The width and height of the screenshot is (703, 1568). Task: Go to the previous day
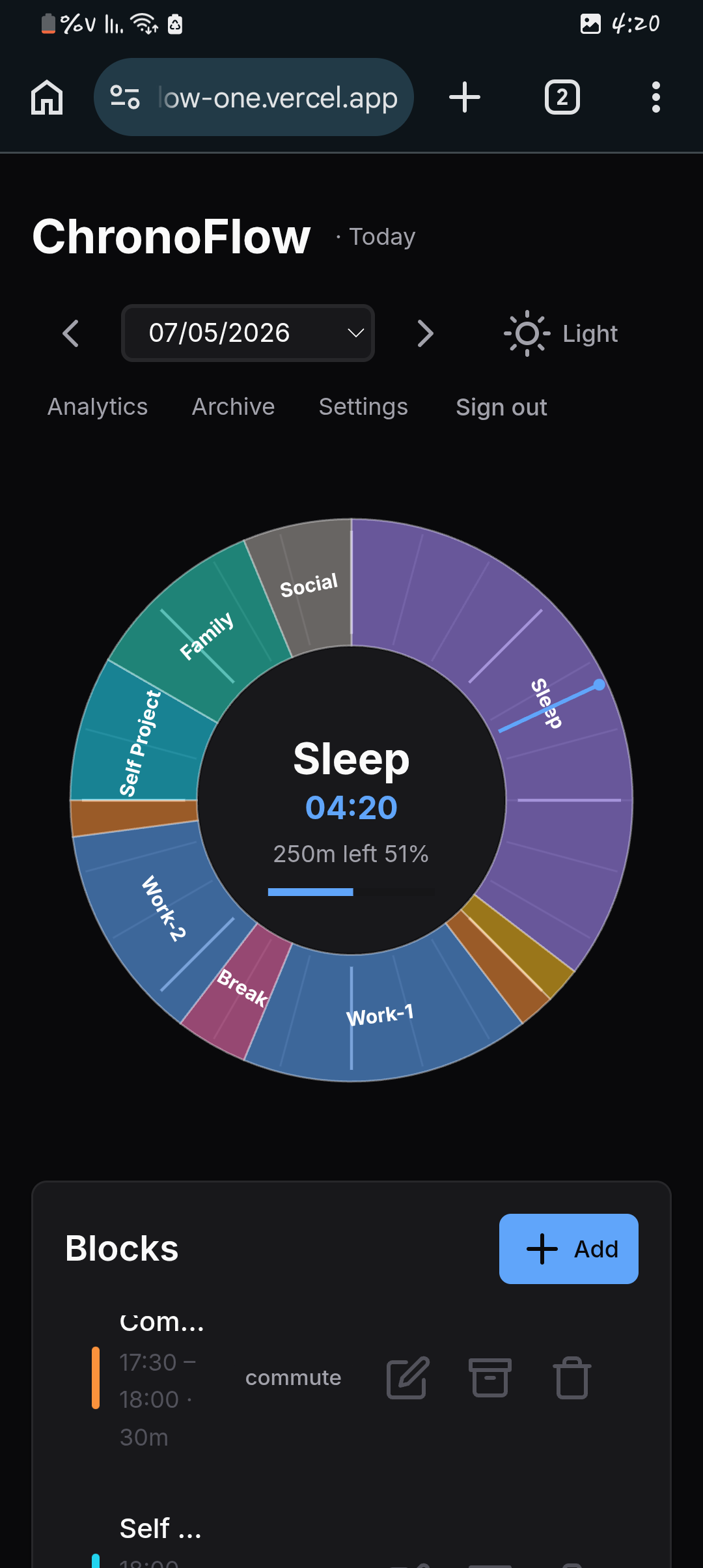tap(70, 333)
